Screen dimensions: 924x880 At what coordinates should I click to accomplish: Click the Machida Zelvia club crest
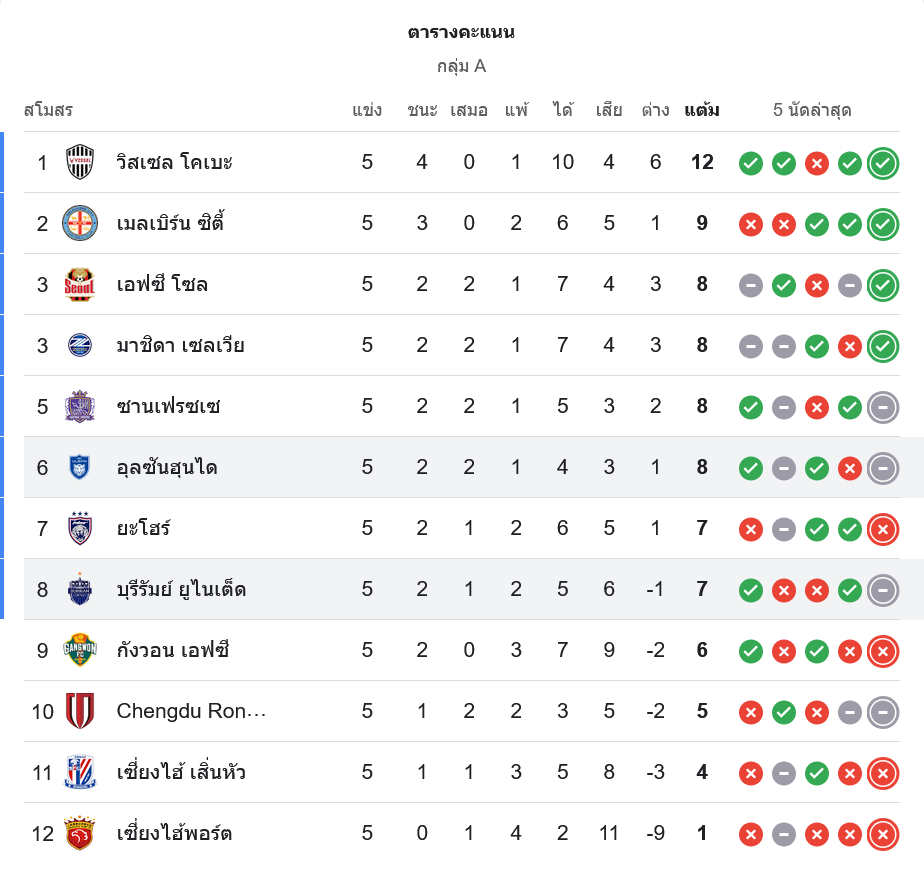pyautogui.click(x=80, y=345)
